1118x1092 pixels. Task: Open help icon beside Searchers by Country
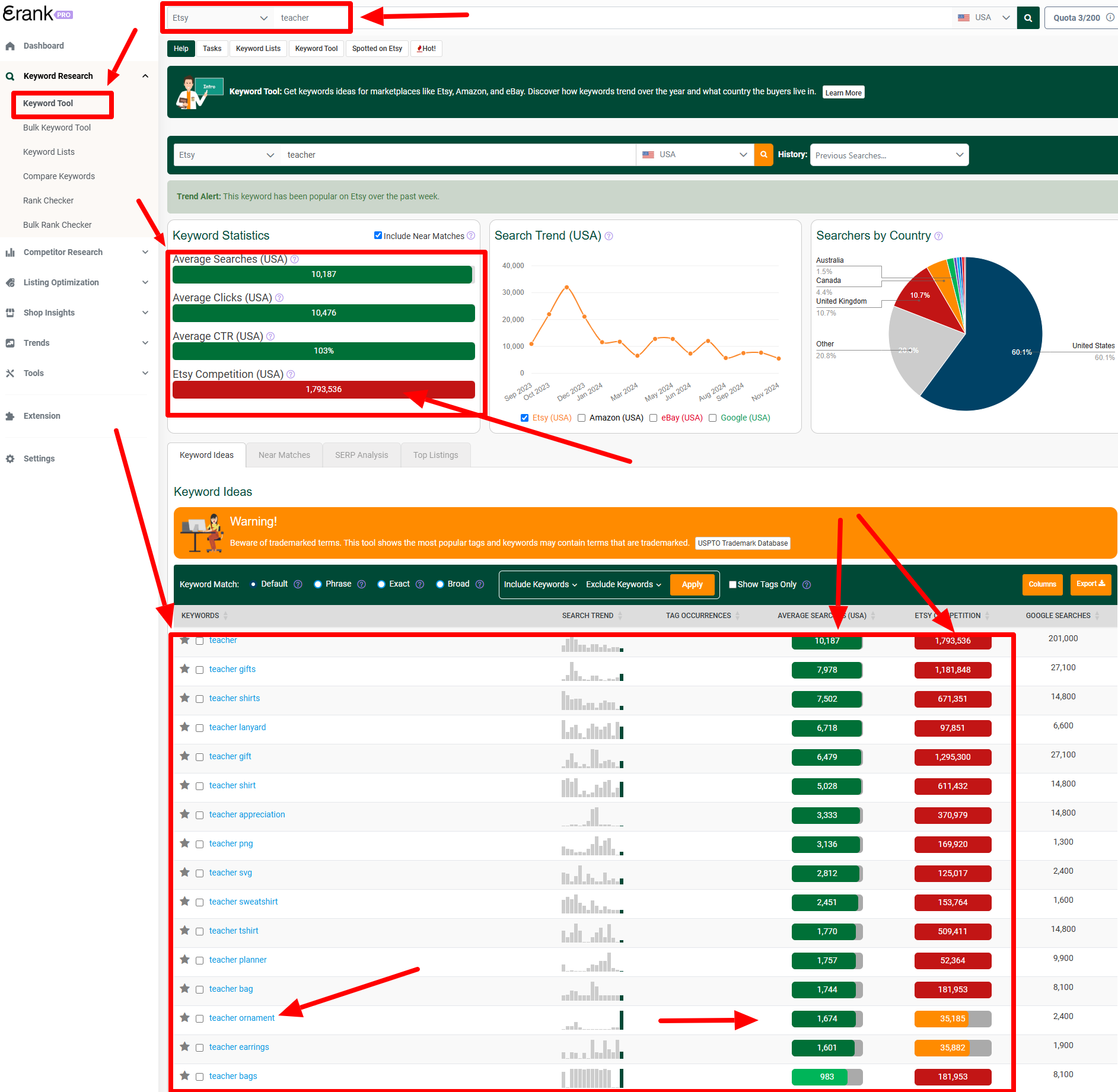point(938,236)
